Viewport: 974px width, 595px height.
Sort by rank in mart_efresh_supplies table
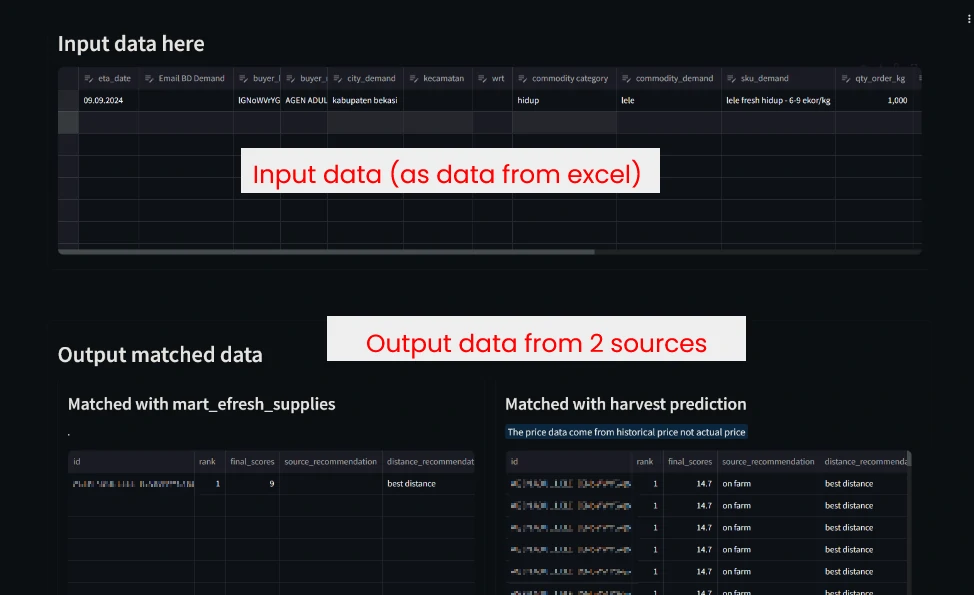coord(209,462)
